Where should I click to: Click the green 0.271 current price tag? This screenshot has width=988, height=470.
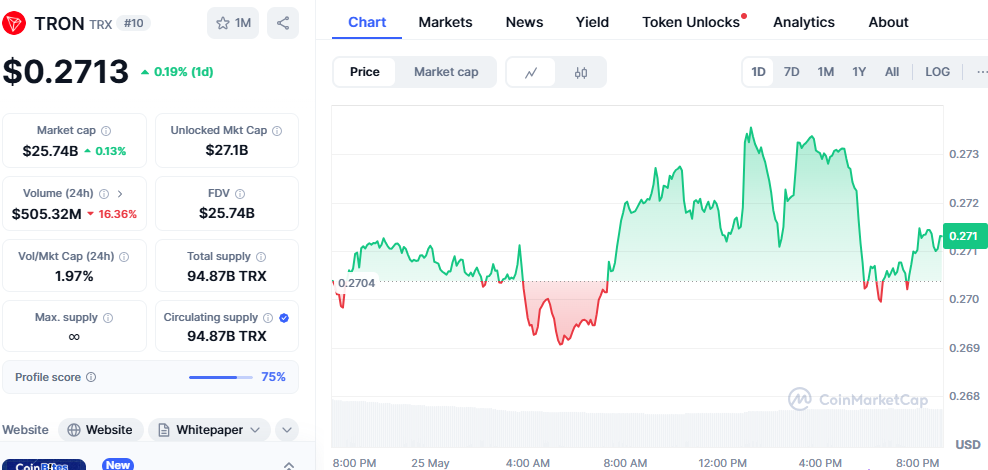coord(965,236)
